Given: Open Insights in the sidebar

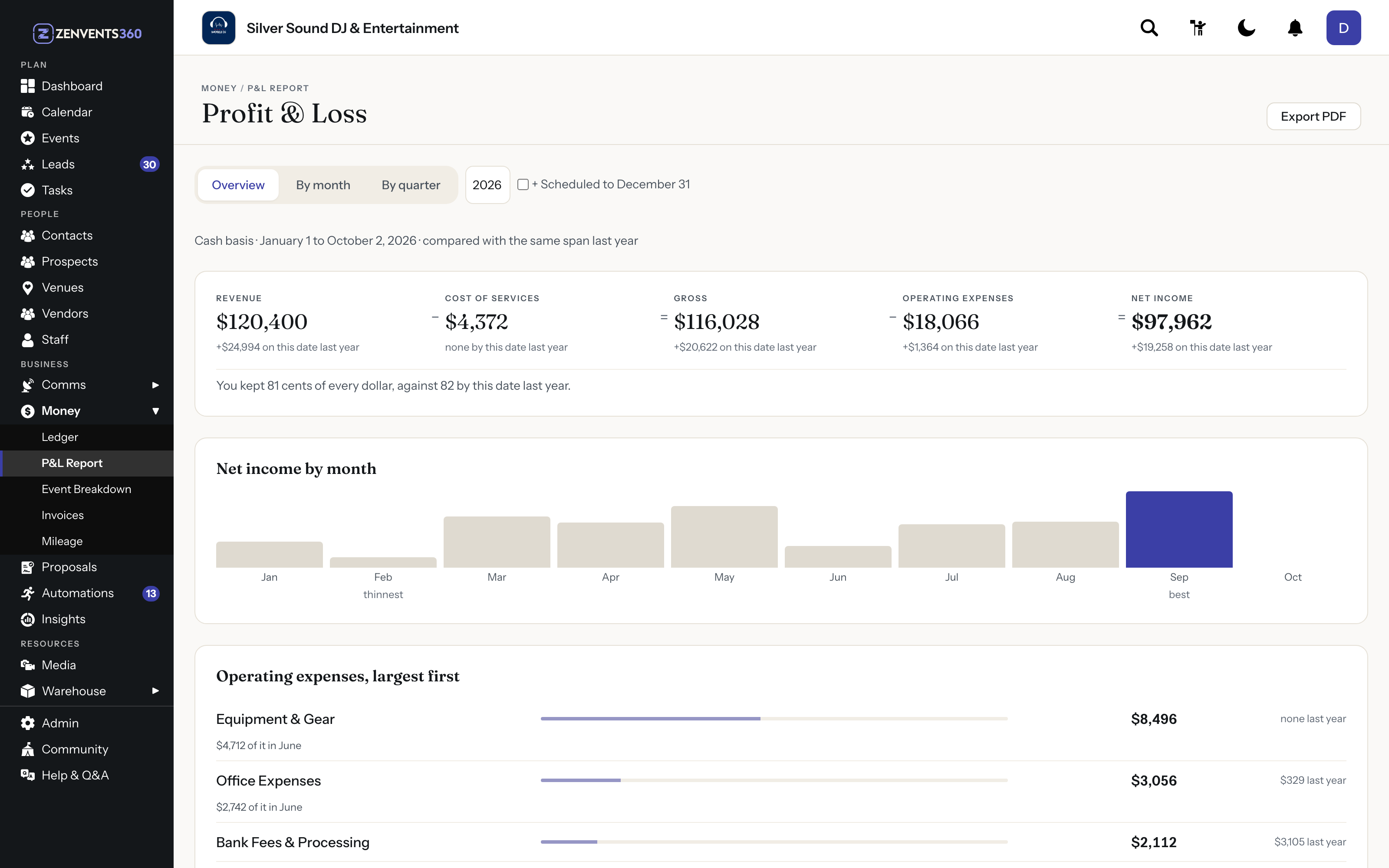Looking at the screenshot, I should click(x=87, y=619).
